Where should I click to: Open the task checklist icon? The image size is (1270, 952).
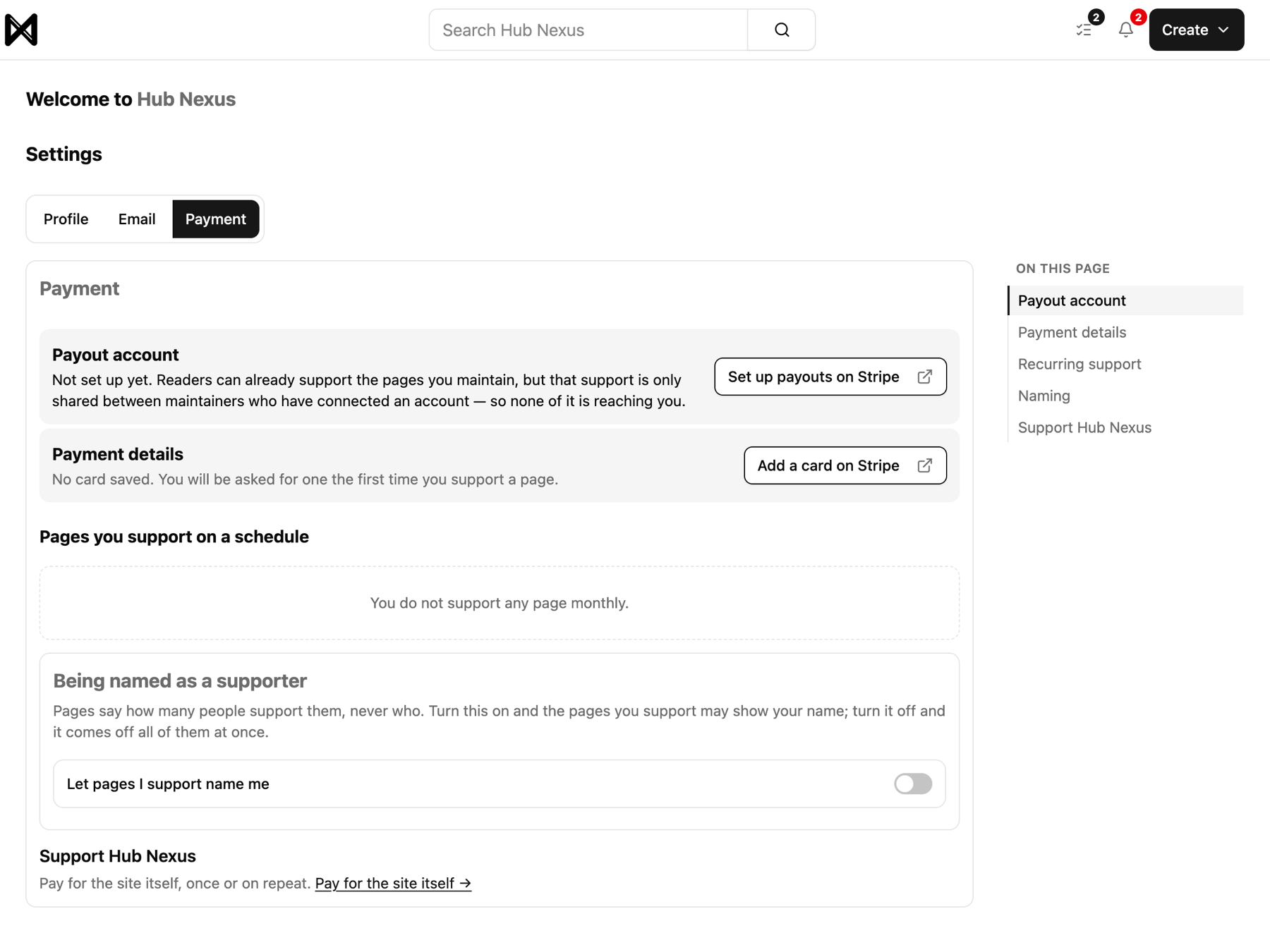(x=1084, y=30)
